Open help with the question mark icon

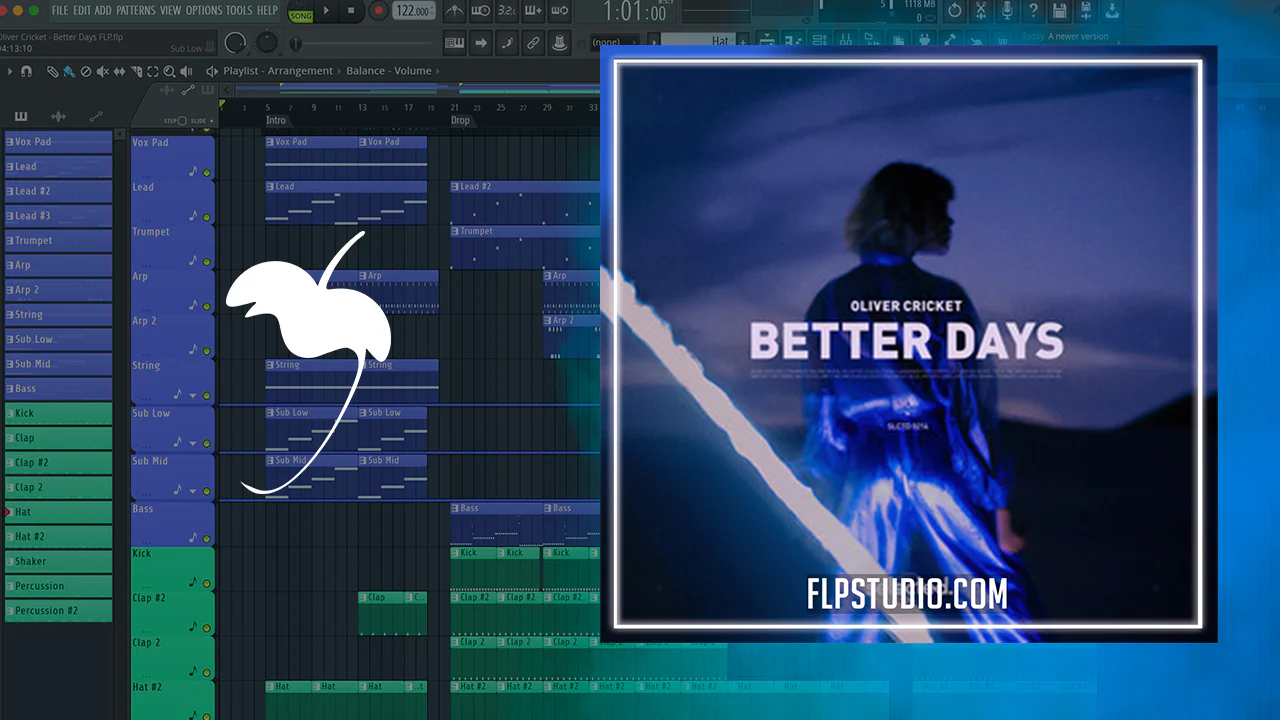(x=1033, y=11)
